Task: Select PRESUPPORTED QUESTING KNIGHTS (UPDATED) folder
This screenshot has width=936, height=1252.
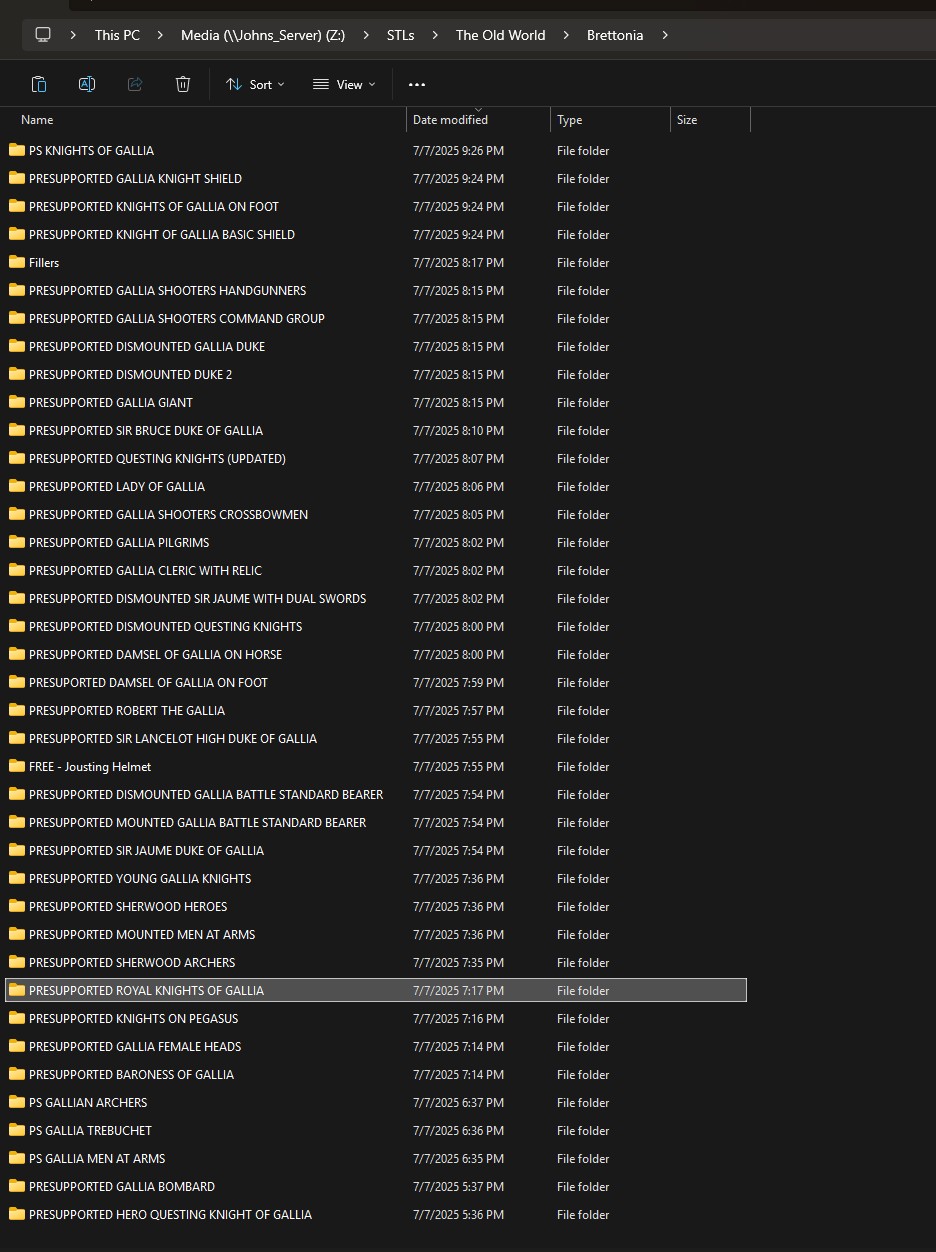Action: [x=157, y=458]
